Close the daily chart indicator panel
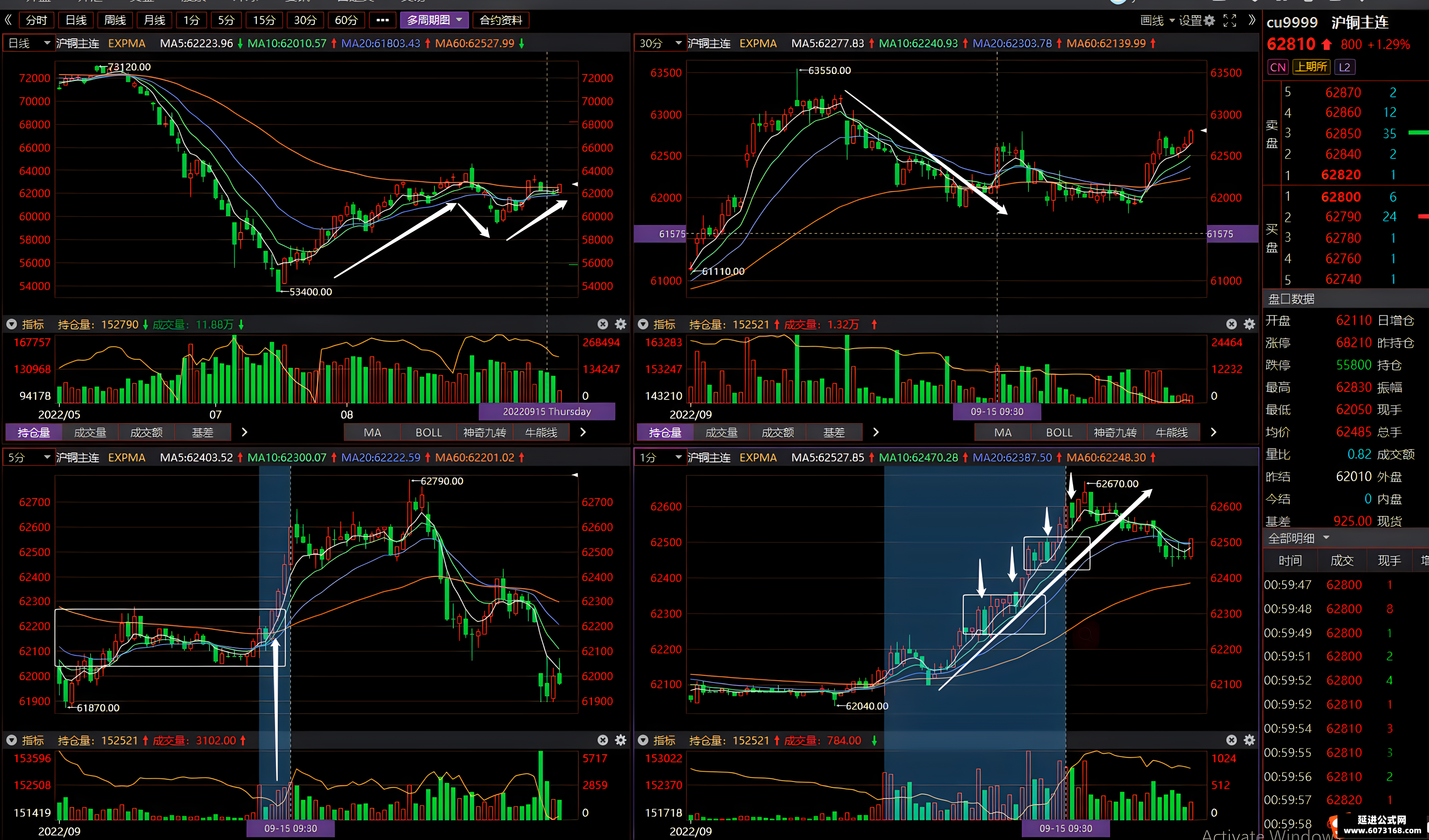Image resolution: width=1429 pixels, height=840 pixels. (x=603, y=324)
